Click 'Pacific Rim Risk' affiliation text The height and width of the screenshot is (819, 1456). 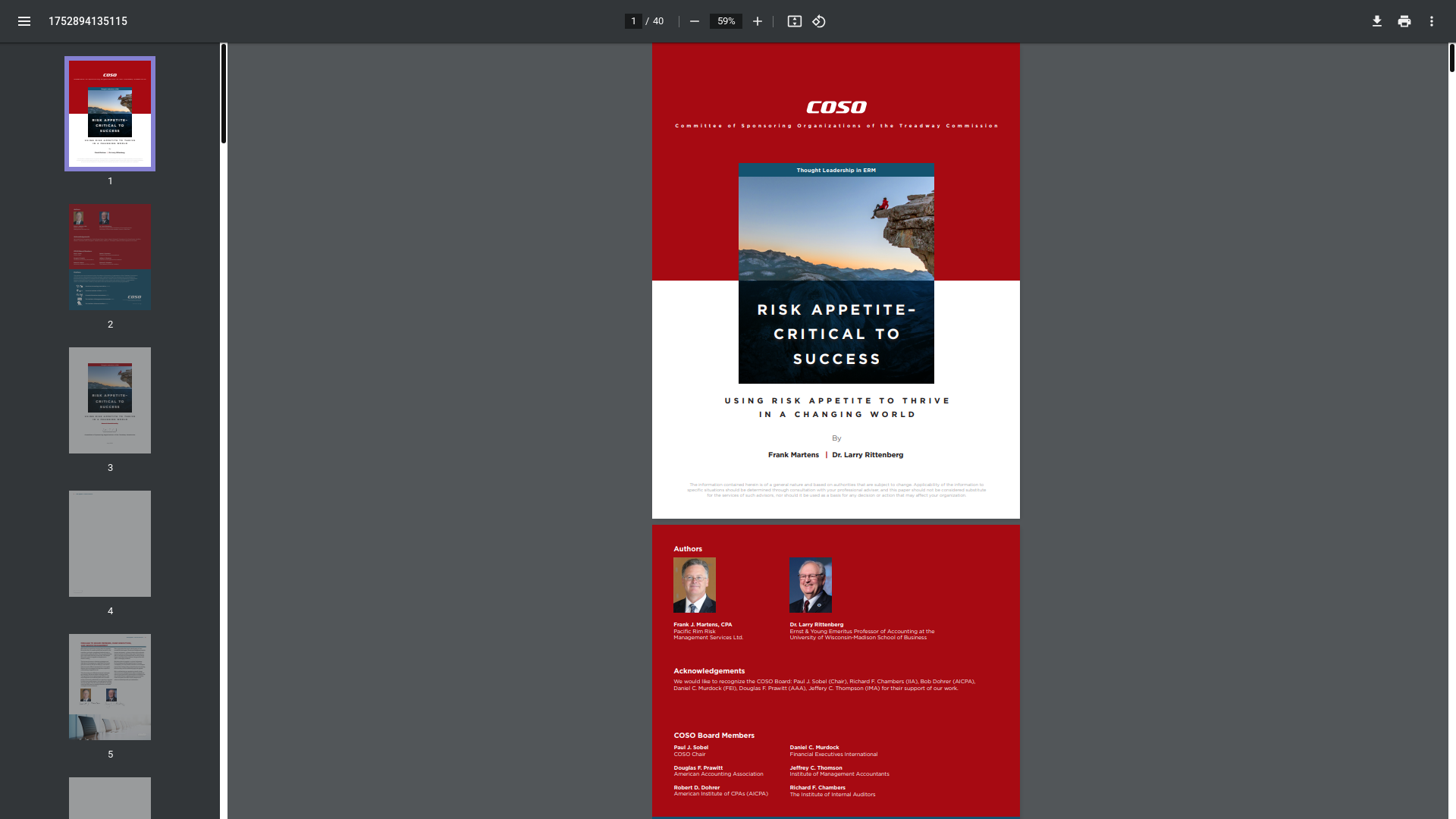(695, 632)
